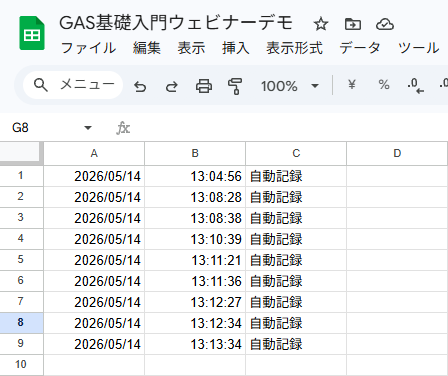
Task: Apply percent format
Action: (x=384, y=85)
